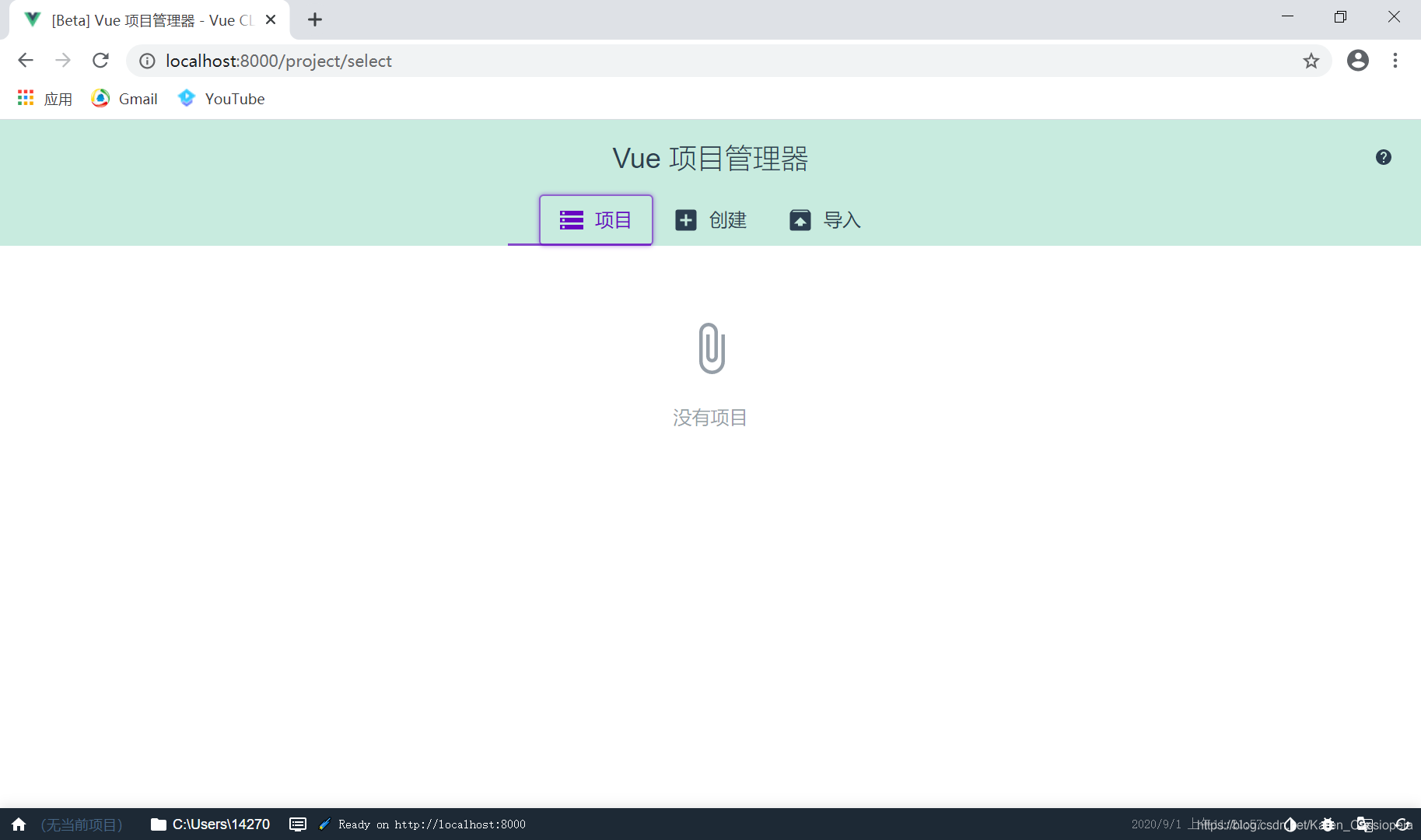Click the status bar reset/refresh icon
Image resolution: width=1421 pixels, height=840 pixels.
1402,824
